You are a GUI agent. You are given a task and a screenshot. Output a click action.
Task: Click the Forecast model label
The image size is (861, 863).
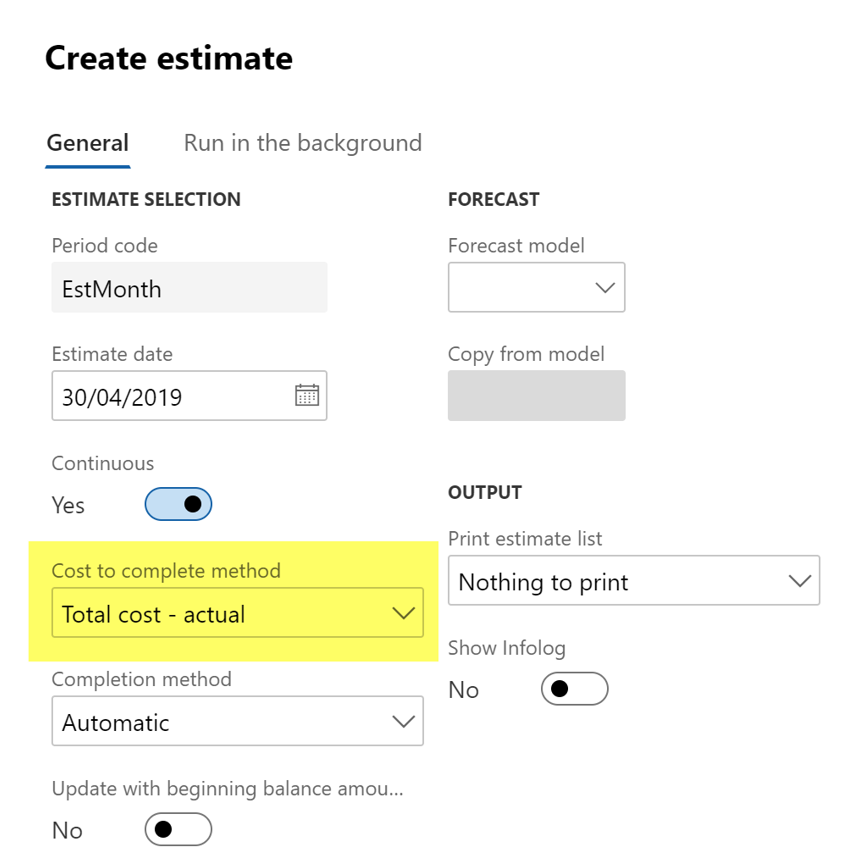coord(516,245)
